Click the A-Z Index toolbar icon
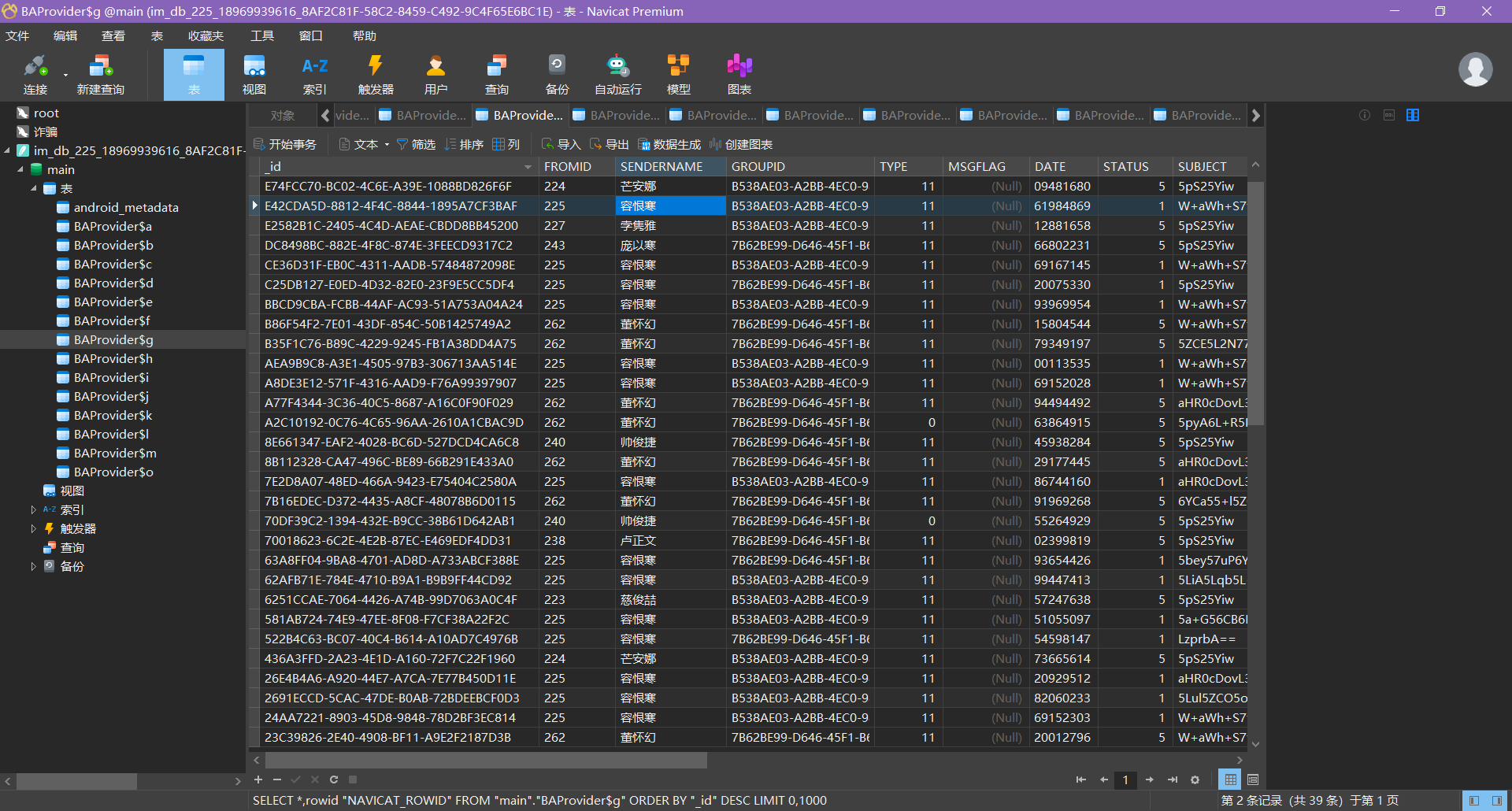This screenshot has width=1512, height=811. click(315, 75)
